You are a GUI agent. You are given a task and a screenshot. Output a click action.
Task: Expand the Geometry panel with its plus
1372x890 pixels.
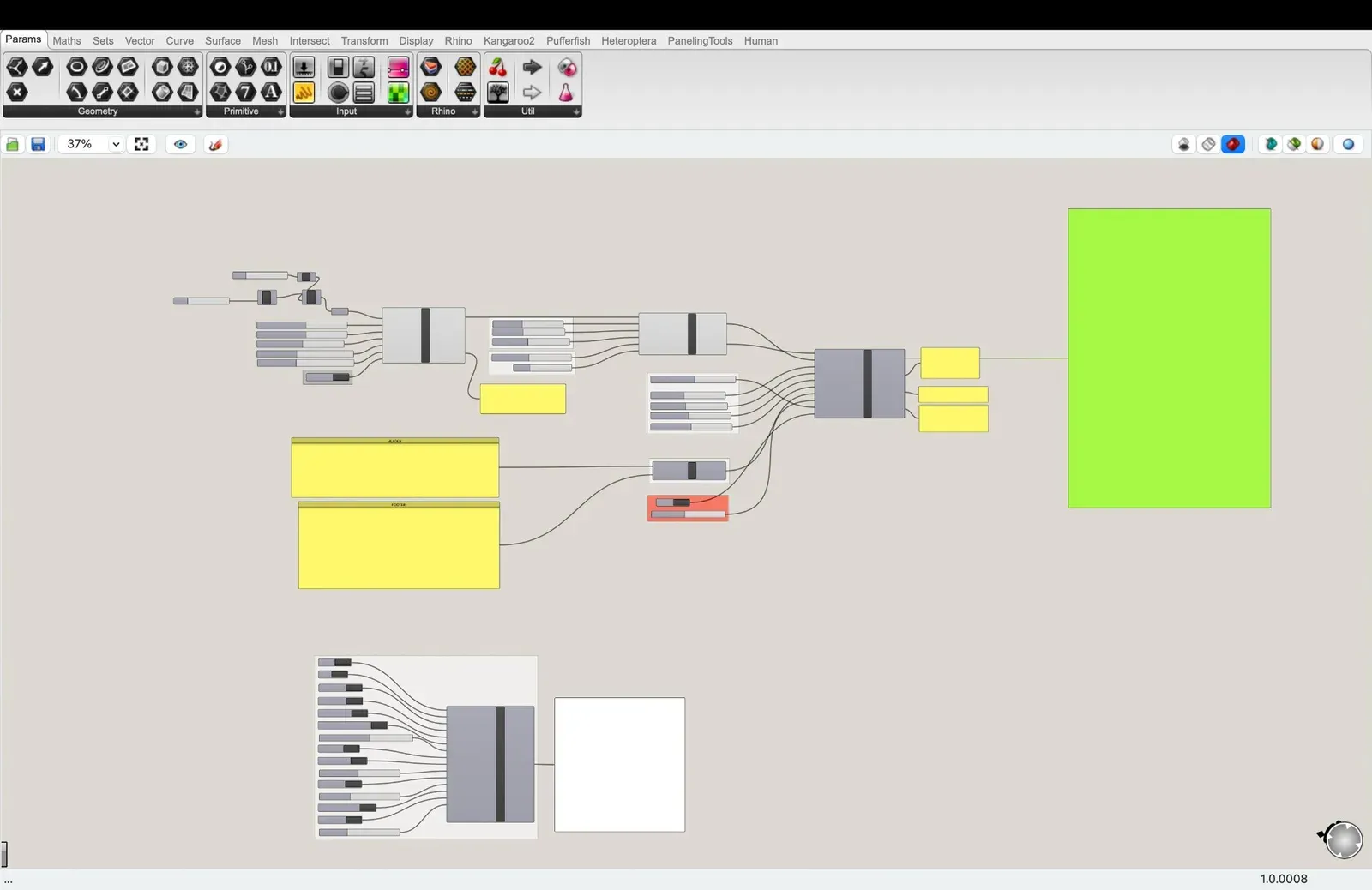(196, 112)
